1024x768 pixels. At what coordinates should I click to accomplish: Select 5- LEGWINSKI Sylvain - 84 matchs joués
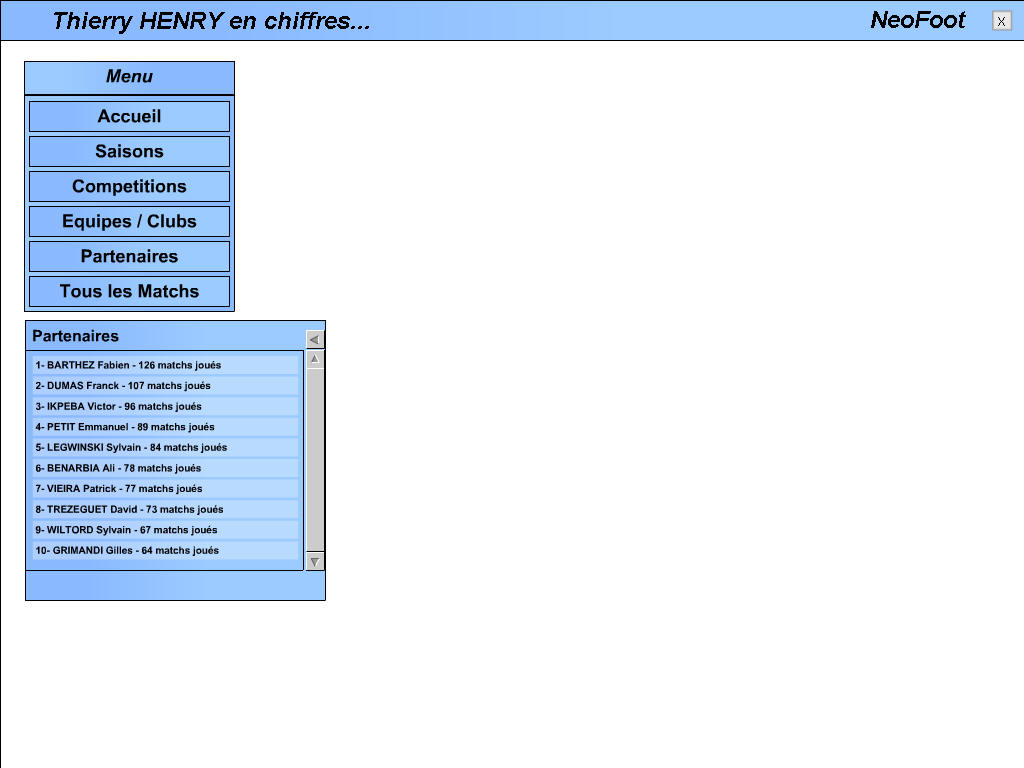[x=165, y=447]
